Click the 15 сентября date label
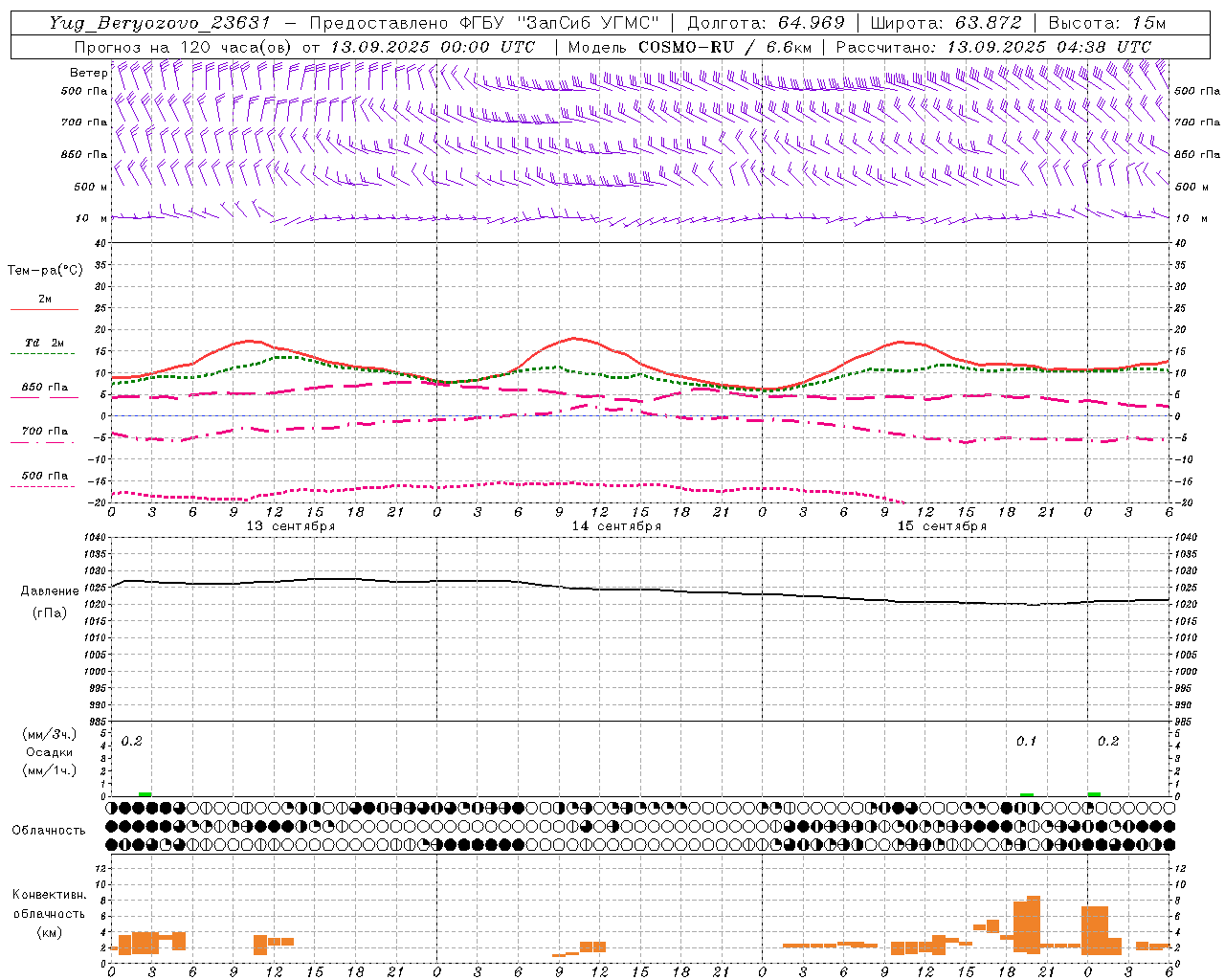The image size is (1225, 980). 942,526
